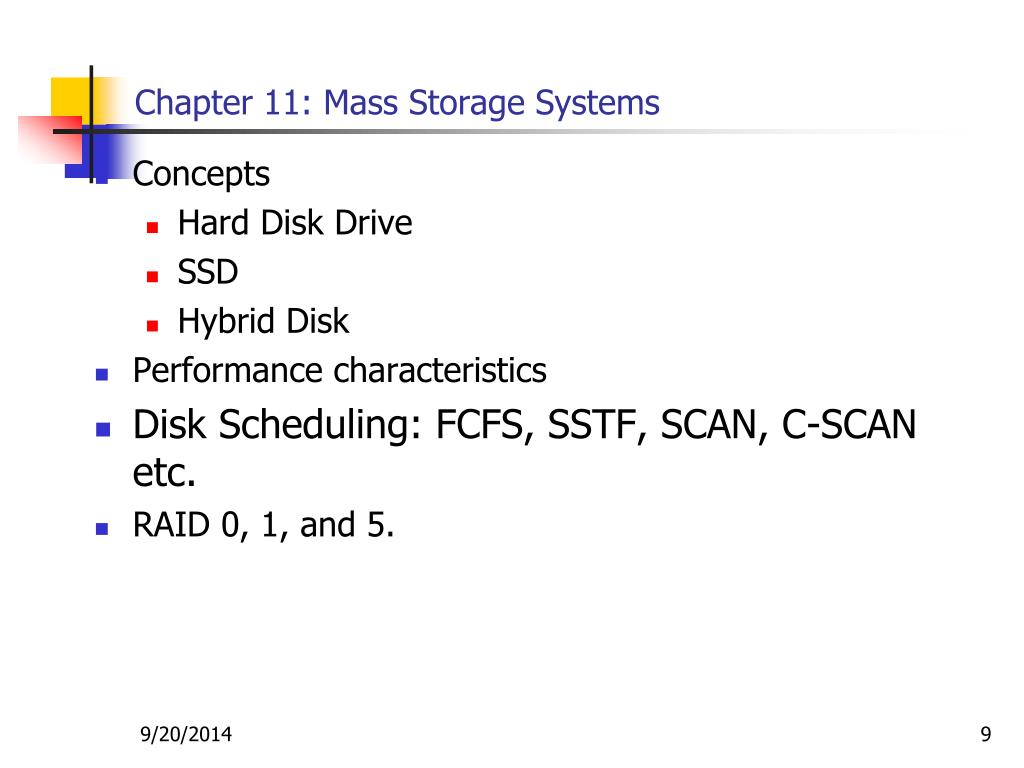Select the Hybrid Disk text line
Image resolution: width=1024 pixels, height=768 pixels.
263,321
